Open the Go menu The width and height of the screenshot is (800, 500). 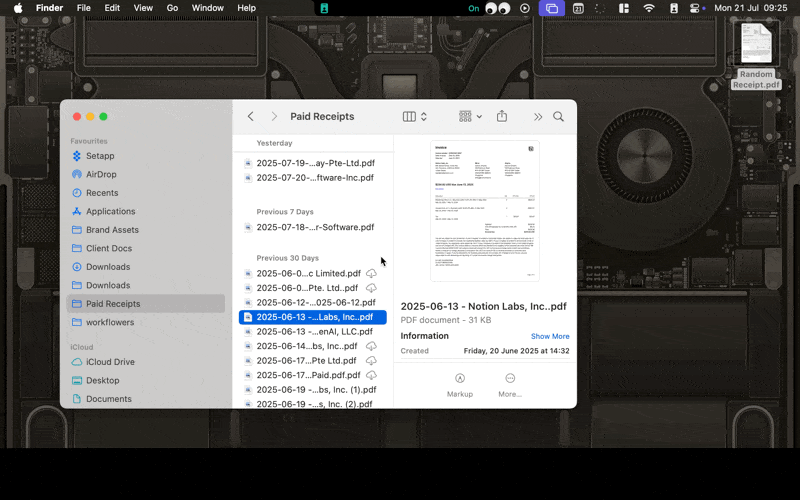click(x=172, y=8)
